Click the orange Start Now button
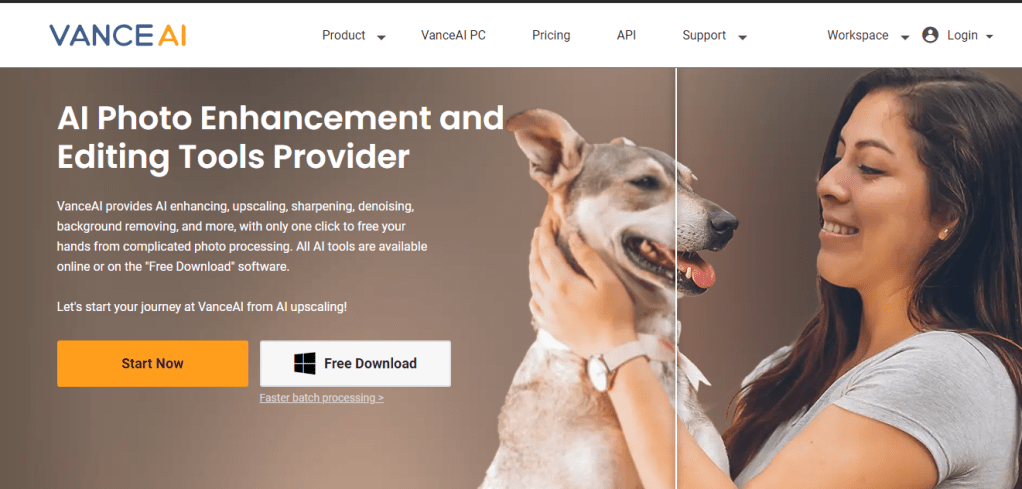 point(153,363)
